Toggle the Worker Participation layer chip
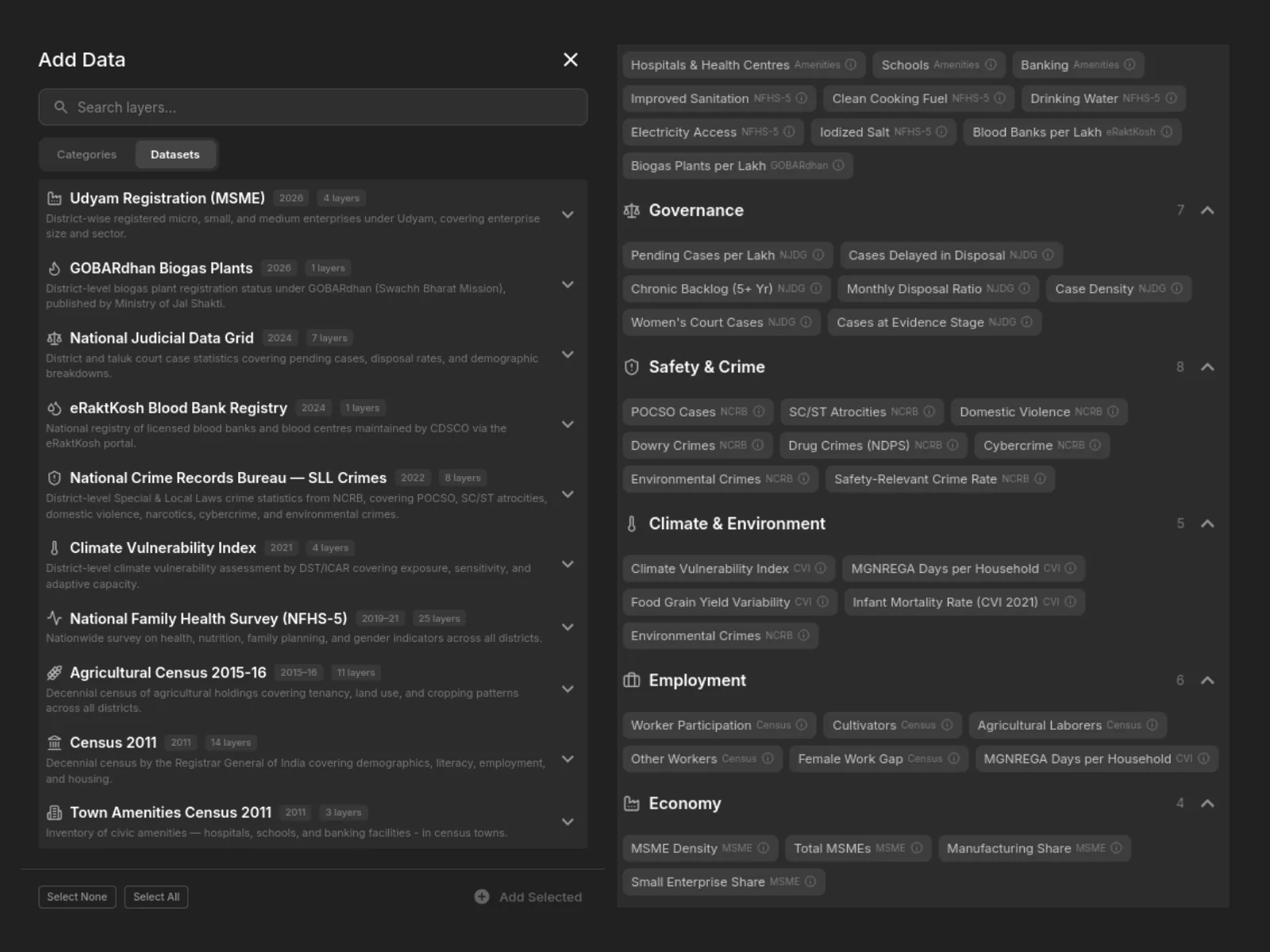Image resolution: width=1270 pixels, height=952 pixels. pos(718,725)
